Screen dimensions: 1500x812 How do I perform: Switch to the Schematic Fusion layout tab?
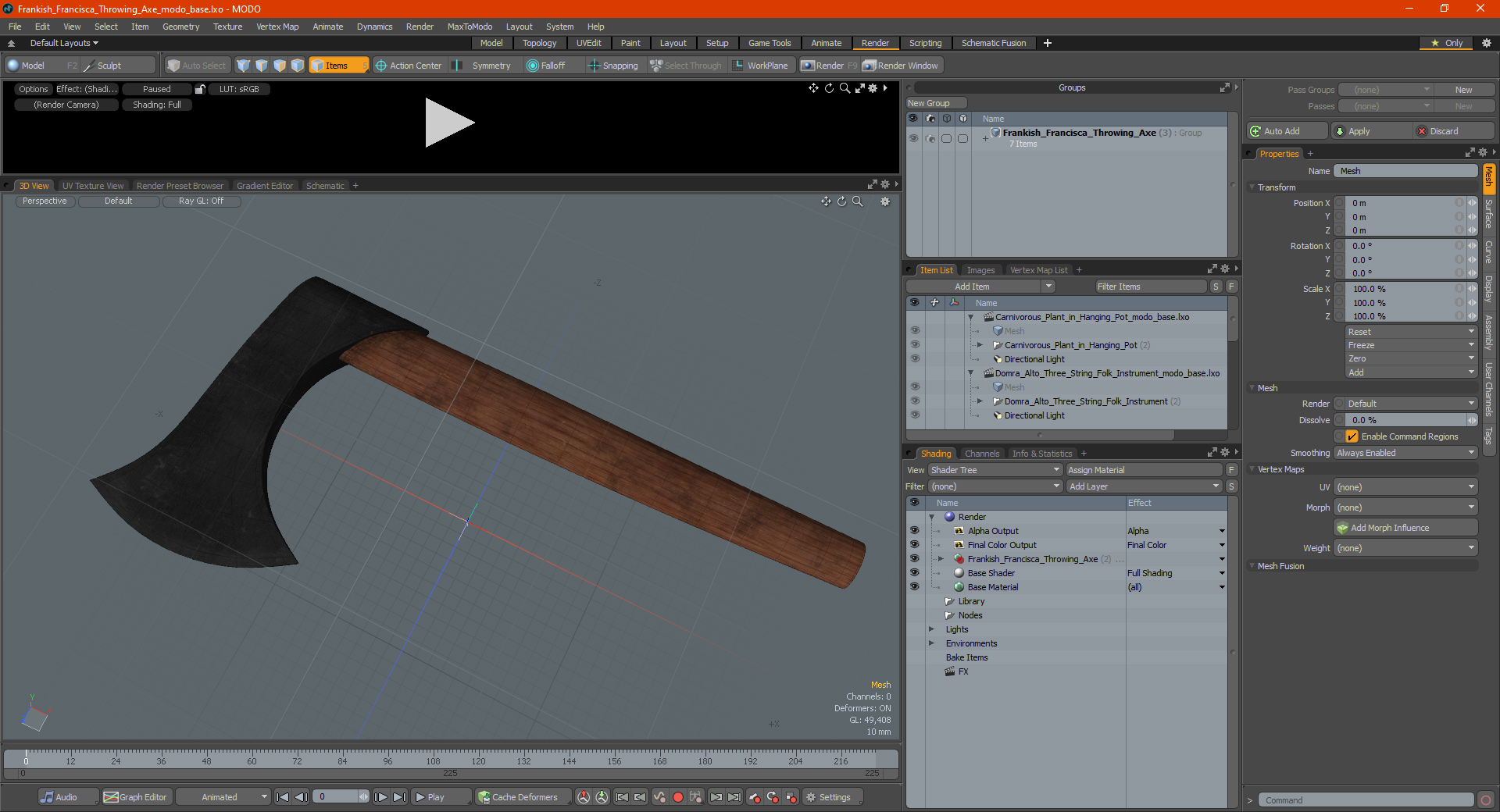[x=994, y=43]
